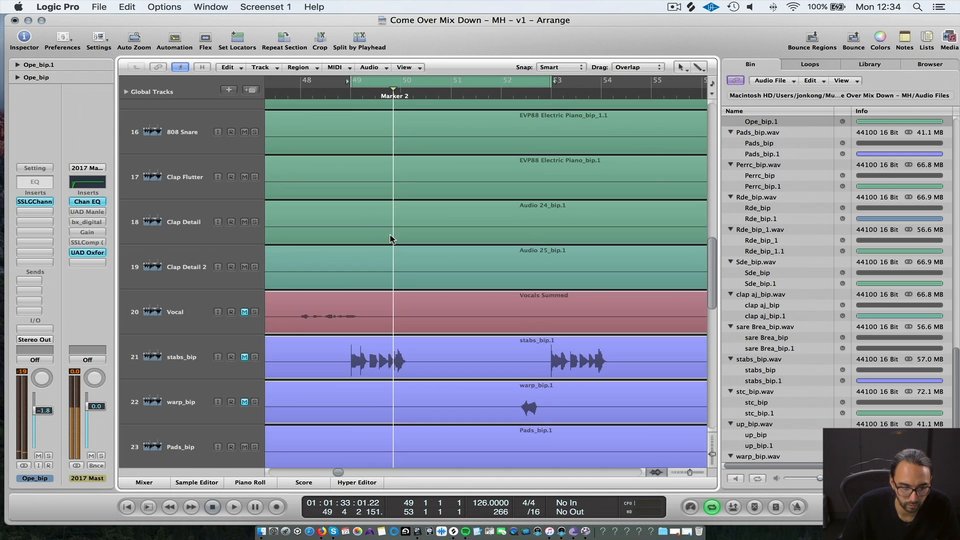Open the Snap dropdown set to Smart
960x540 pixels.
pyautogui.click(x=561, y=67)
